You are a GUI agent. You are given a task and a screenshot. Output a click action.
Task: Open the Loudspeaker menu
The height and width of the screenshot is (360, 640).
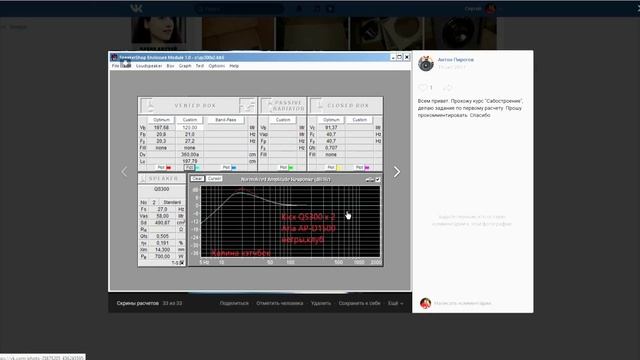[149, 66]
